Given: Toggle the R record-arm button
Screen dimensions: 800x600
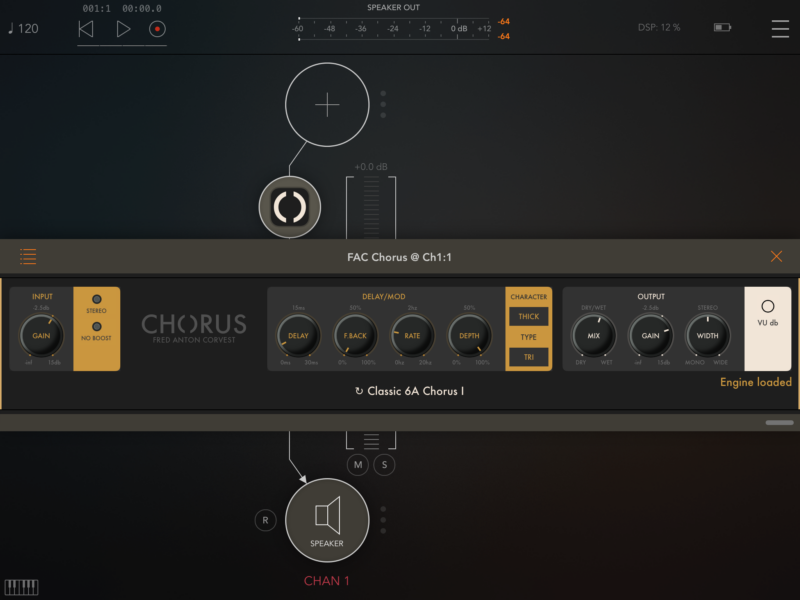Looking at the screenshot, I should pyautogui.click(x=265, y=520).
